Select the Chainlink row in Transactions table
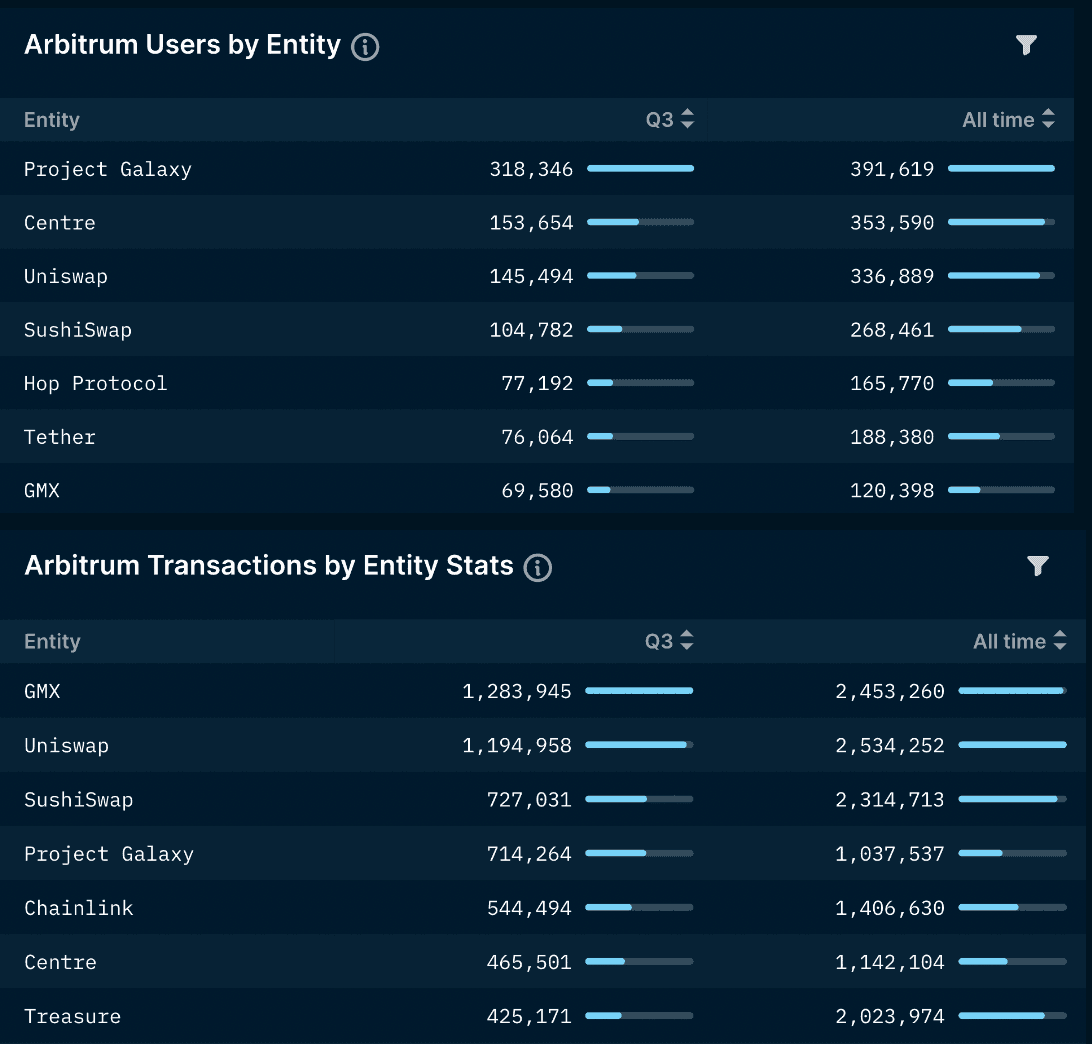Screen dimensions: 1092x1044 click(79, 908)
